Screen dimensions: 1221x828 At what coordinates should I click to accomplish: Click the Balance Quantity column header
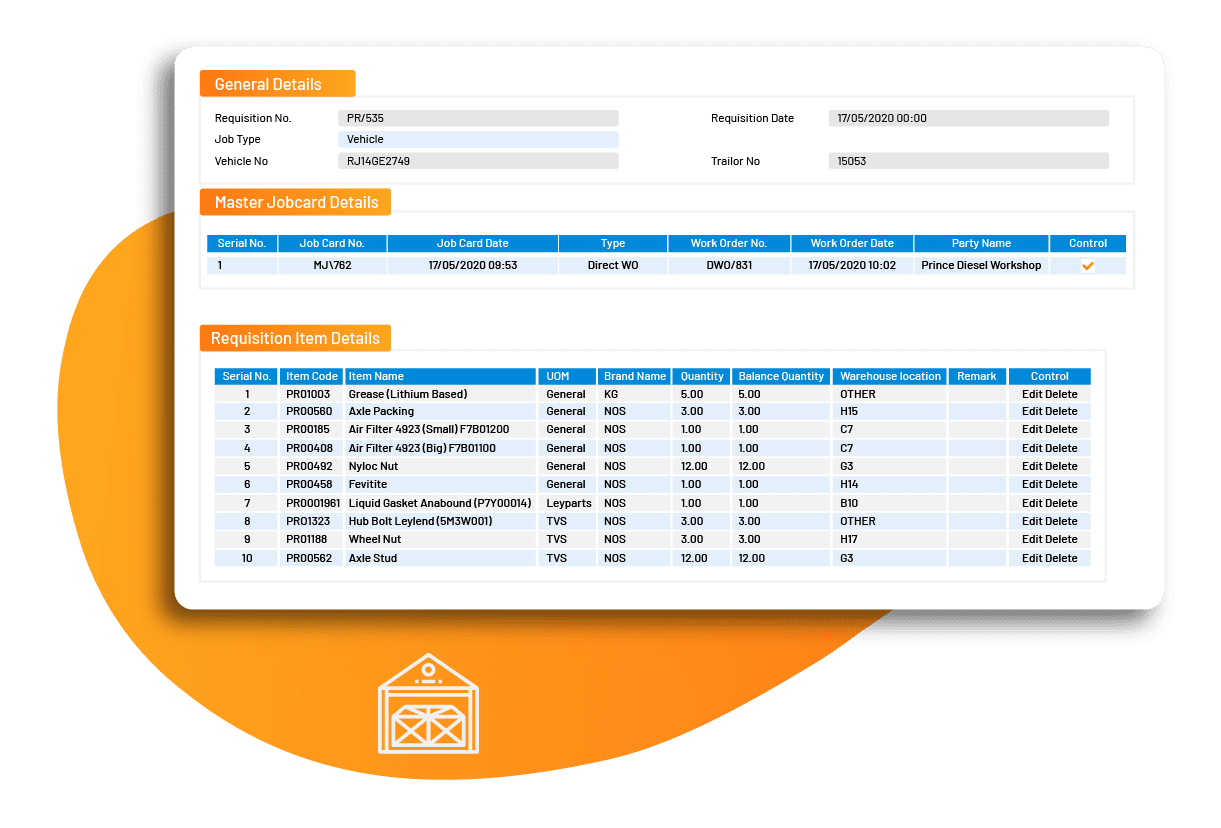(781, 377)
